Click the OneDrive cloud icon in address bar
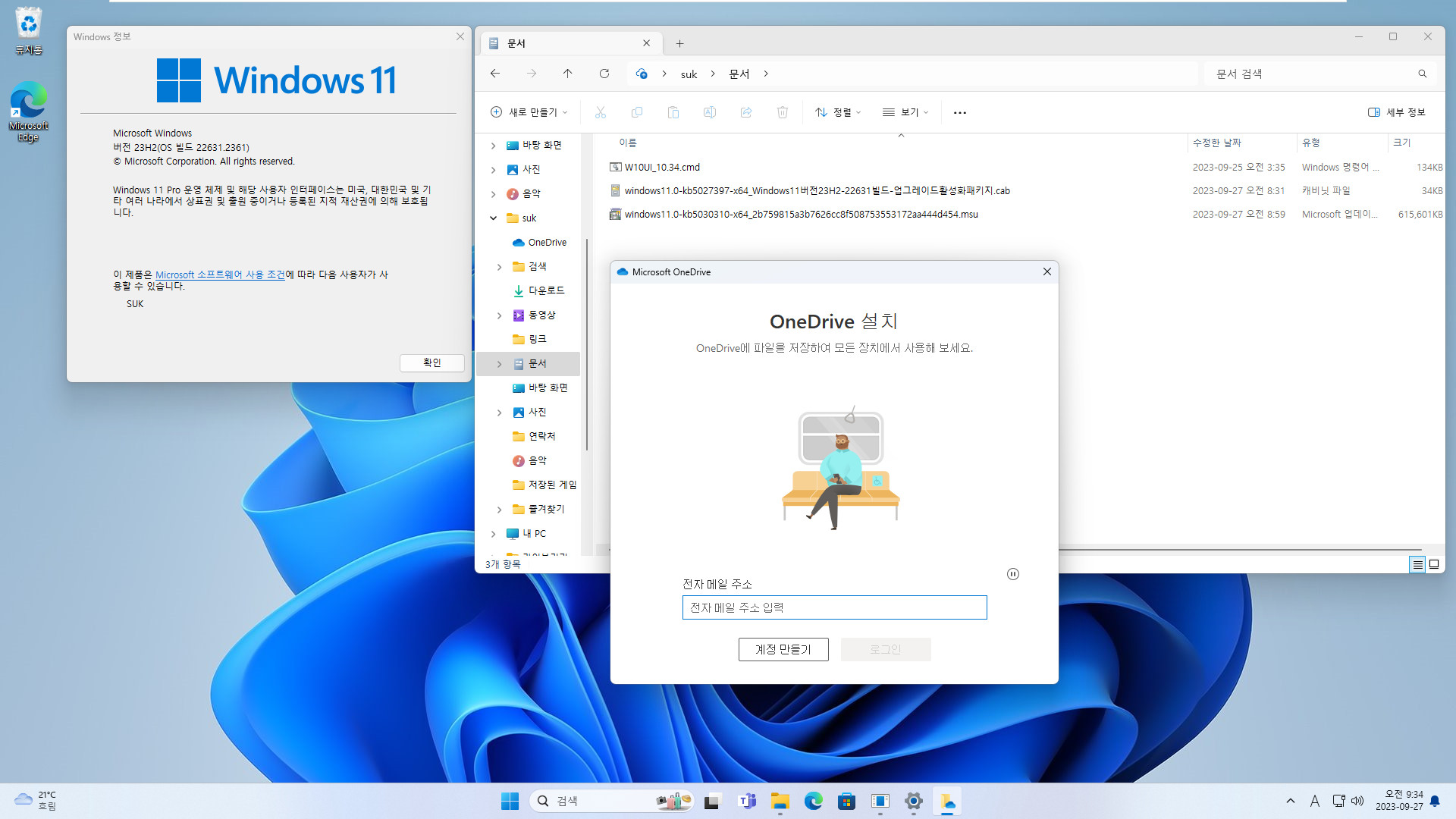The width and height of the screenshot is (1456, 819). click(642, 74)
